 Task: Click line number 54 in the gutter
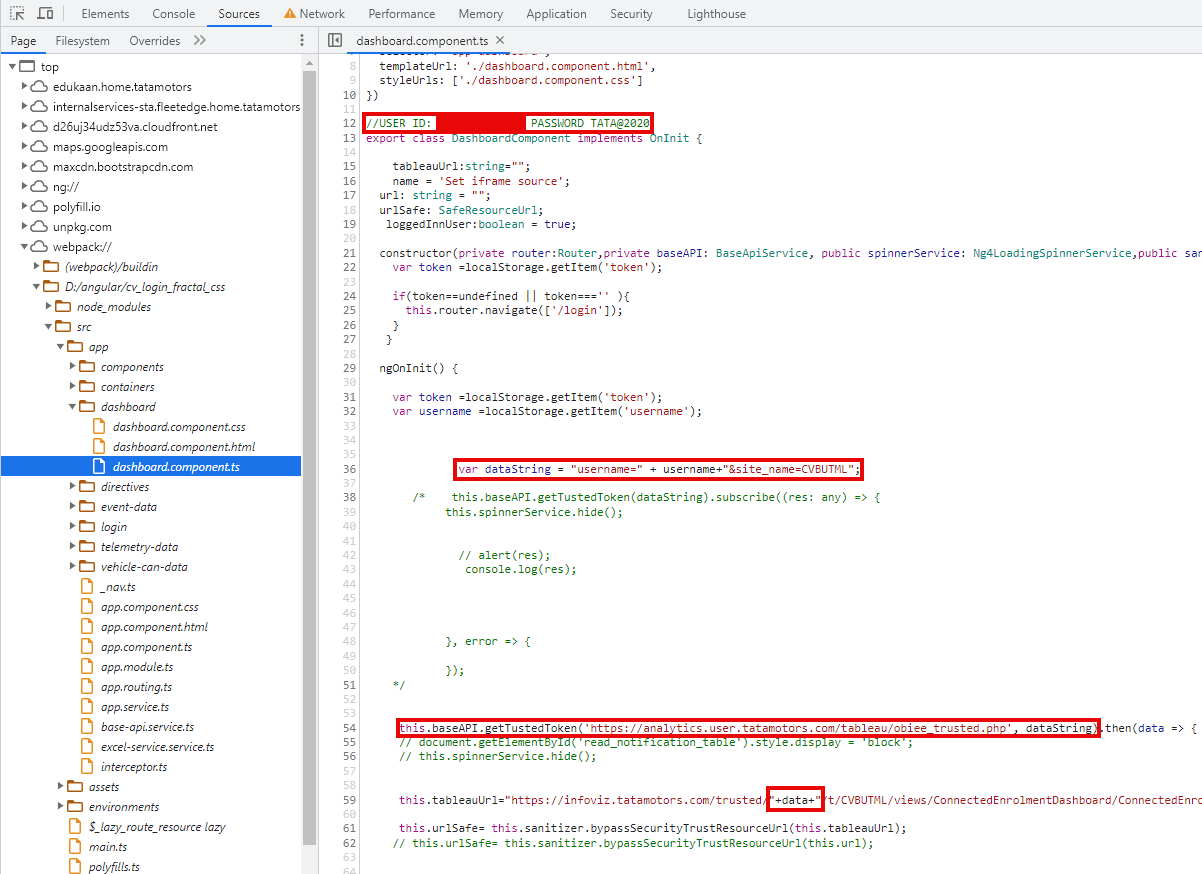click(349, 727)
